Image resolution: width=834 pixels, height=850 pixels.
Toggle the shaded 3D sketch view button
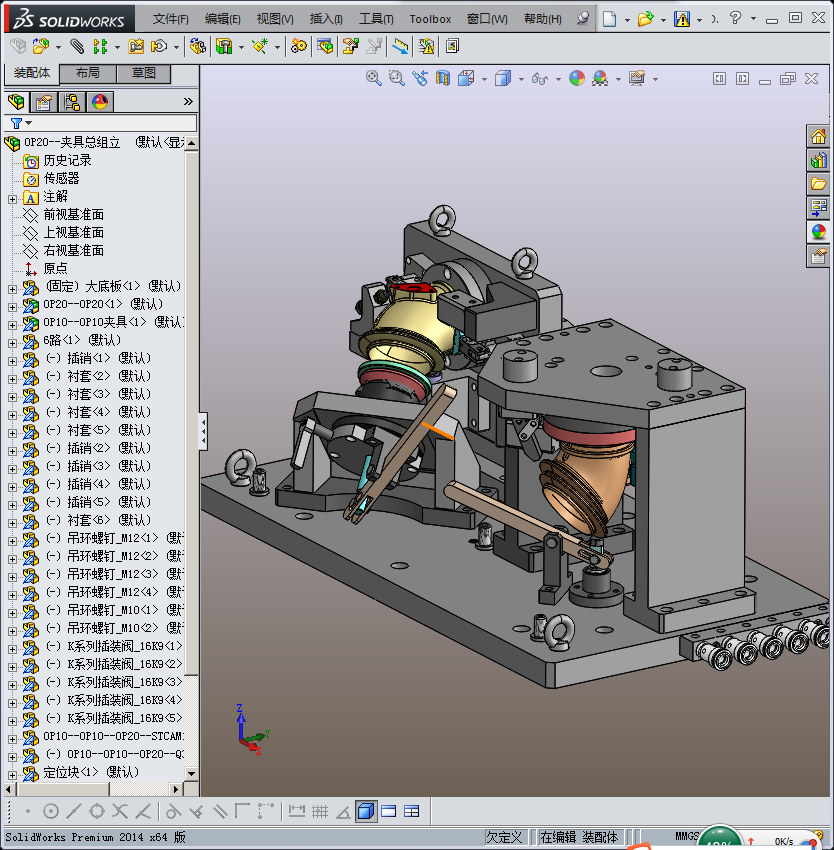click(x=365, y=811)
